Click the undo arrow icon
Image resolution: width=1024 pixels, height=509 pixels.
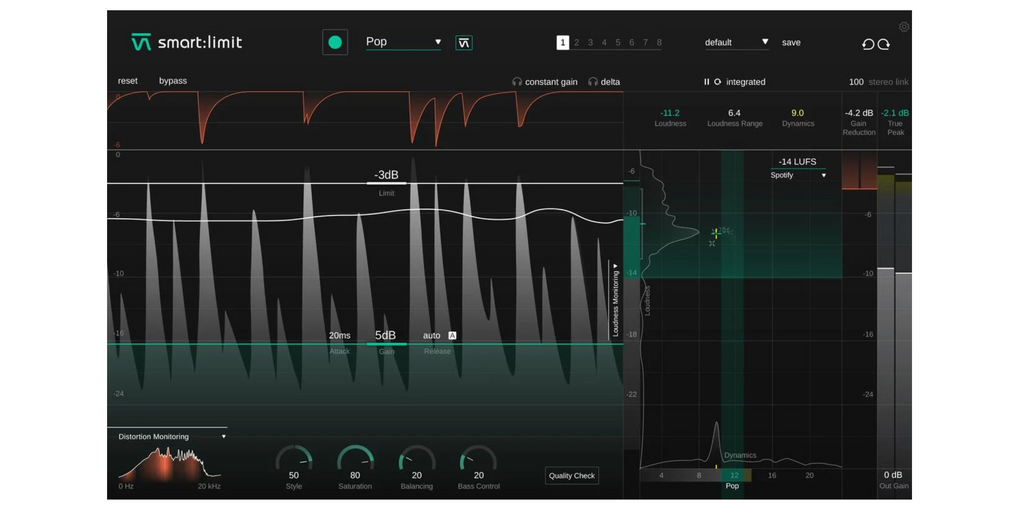[867, 44]
